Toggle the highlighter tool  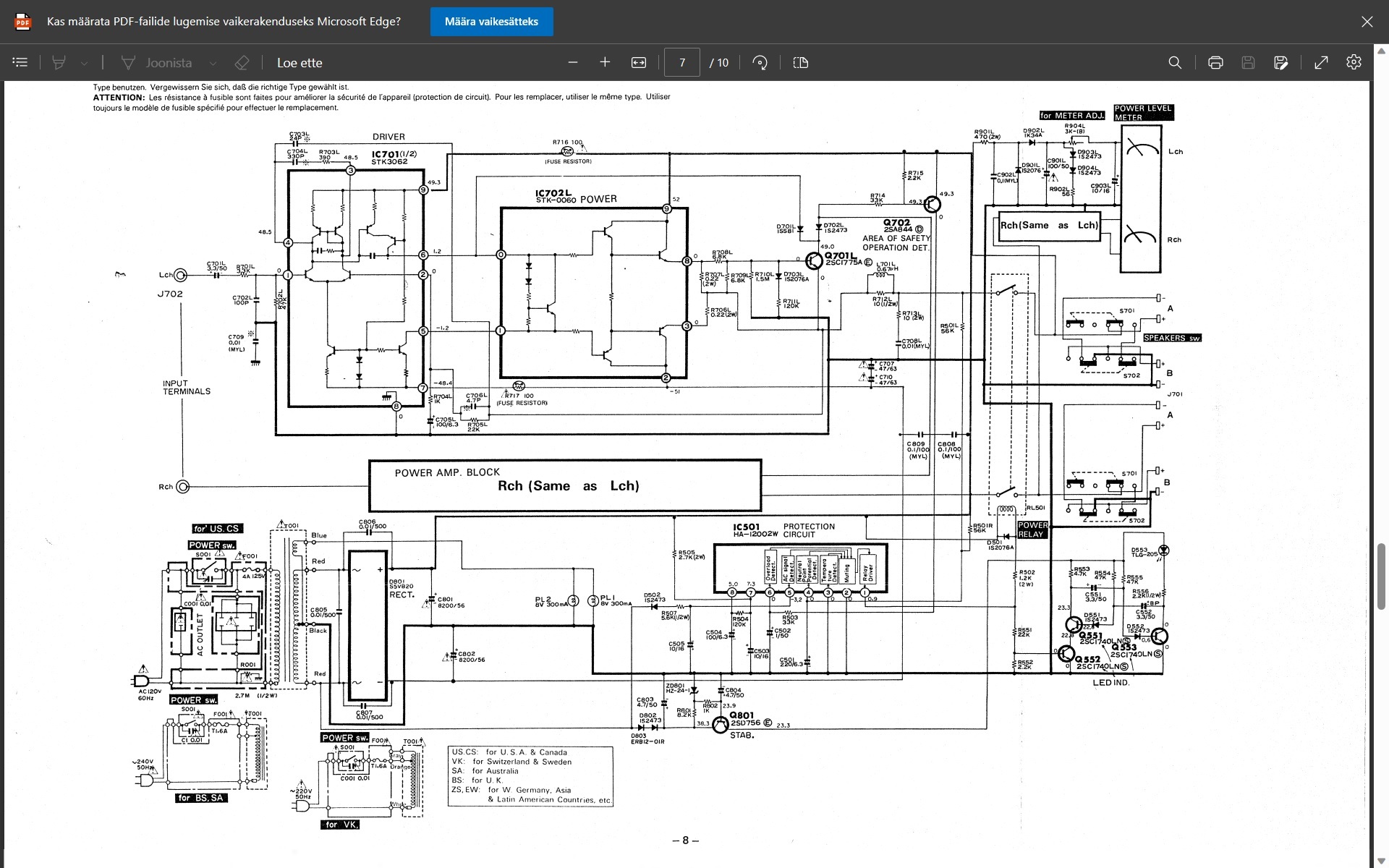59,62
